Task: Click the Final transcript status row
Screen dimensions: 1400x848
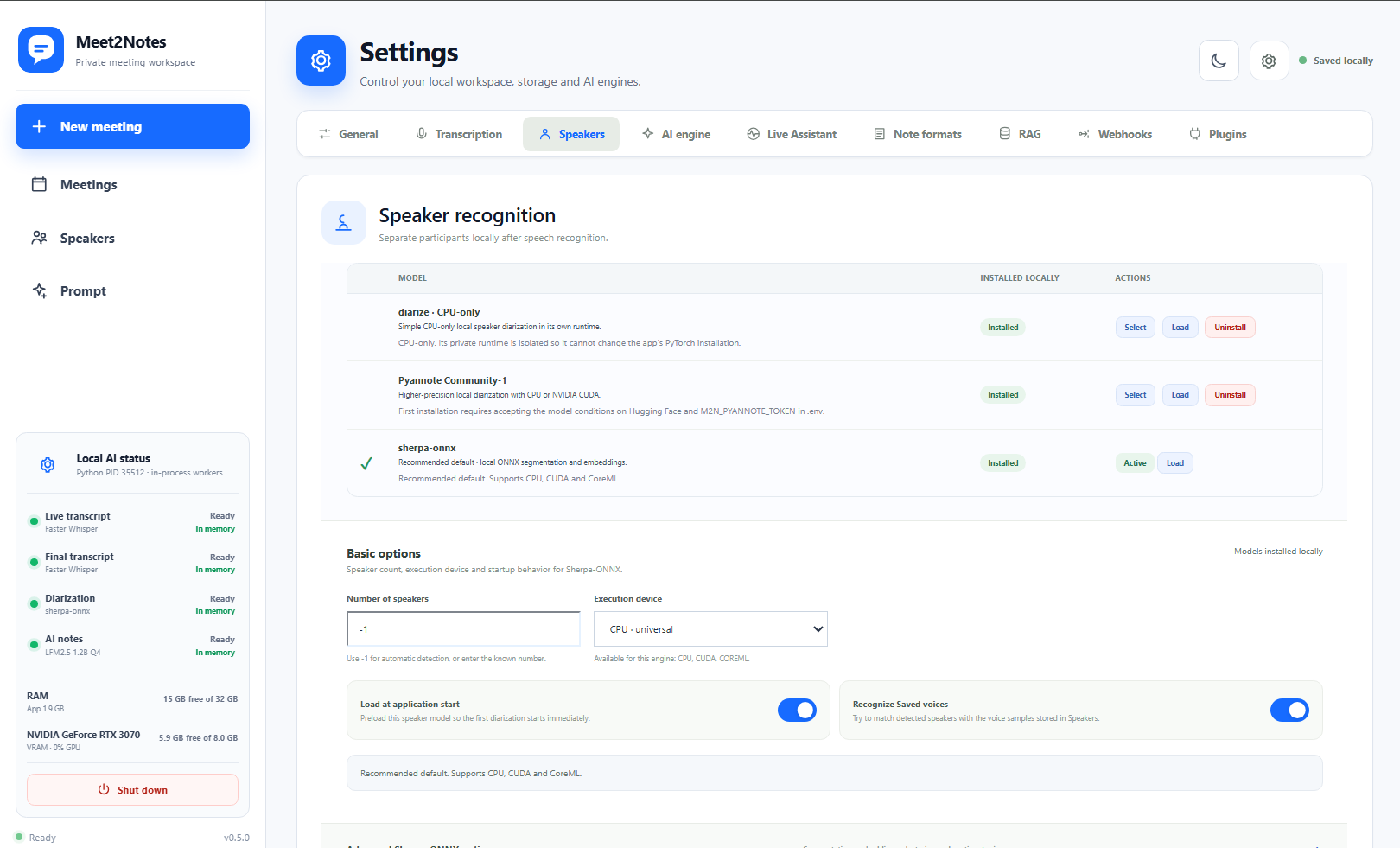Action: 132,563
